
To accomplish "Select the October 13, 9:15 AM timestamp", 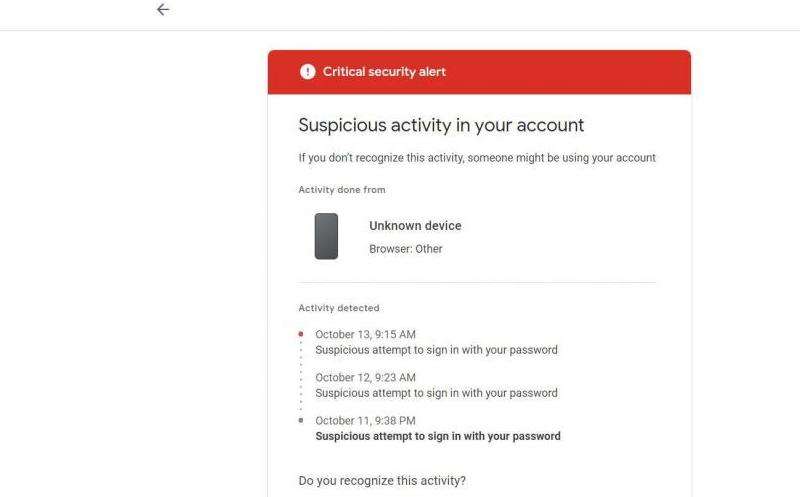I will (365, 334).
